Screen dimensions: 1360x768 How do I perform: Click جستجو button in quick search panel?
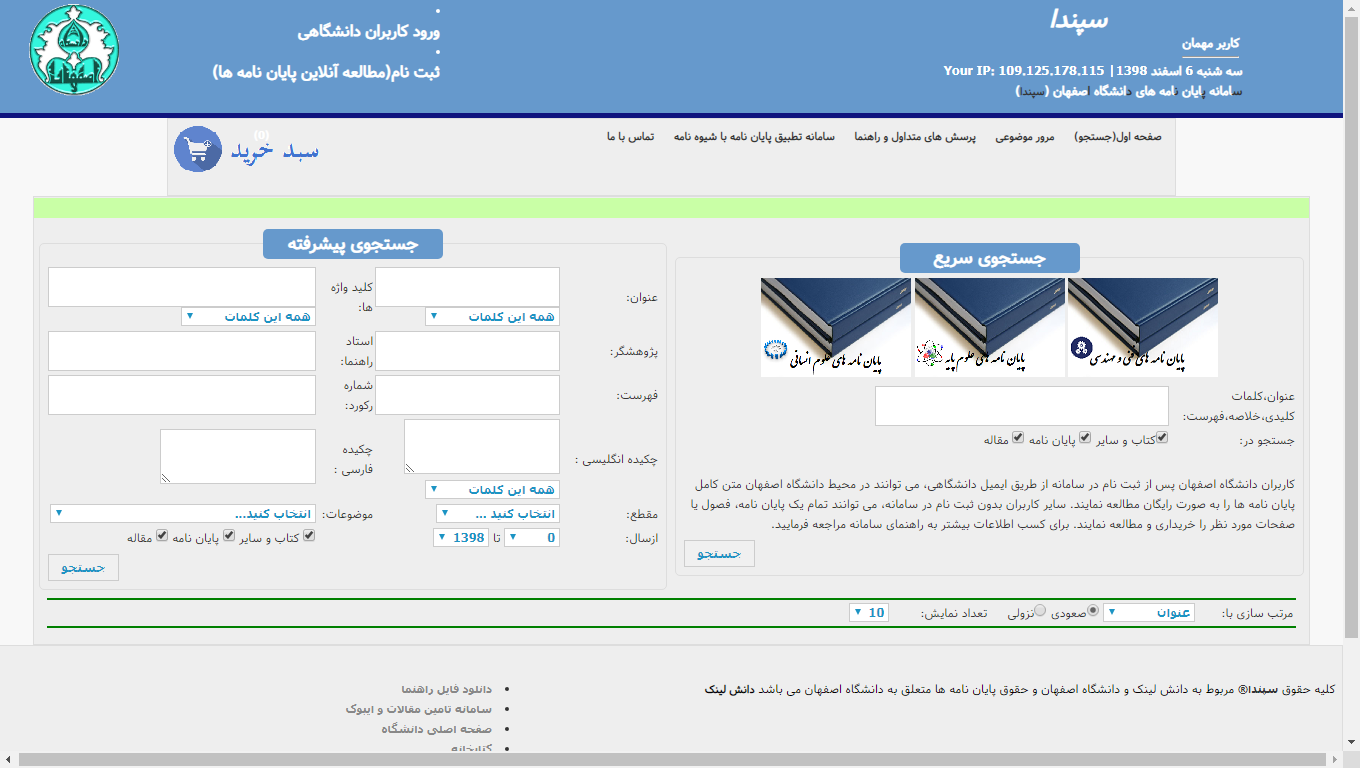719,553
